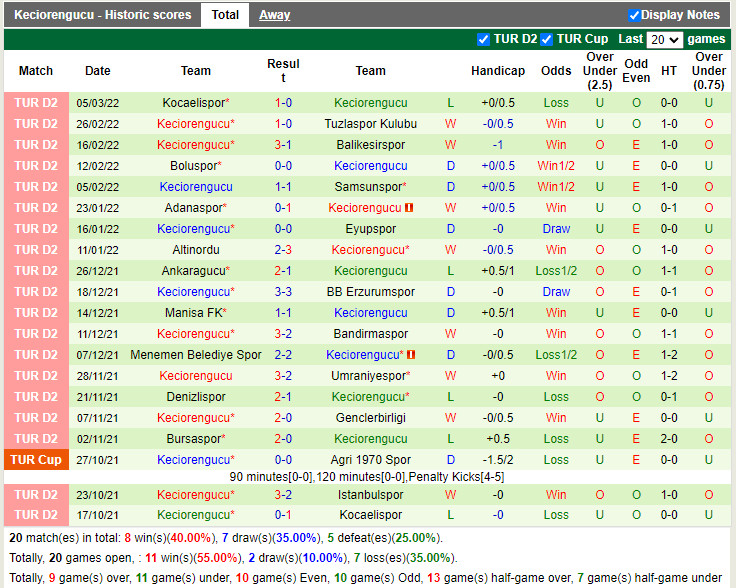Viewport: 736px width, 588px height.
Task: Open Umraniyespor team link
Action: (x=368, y=375)
